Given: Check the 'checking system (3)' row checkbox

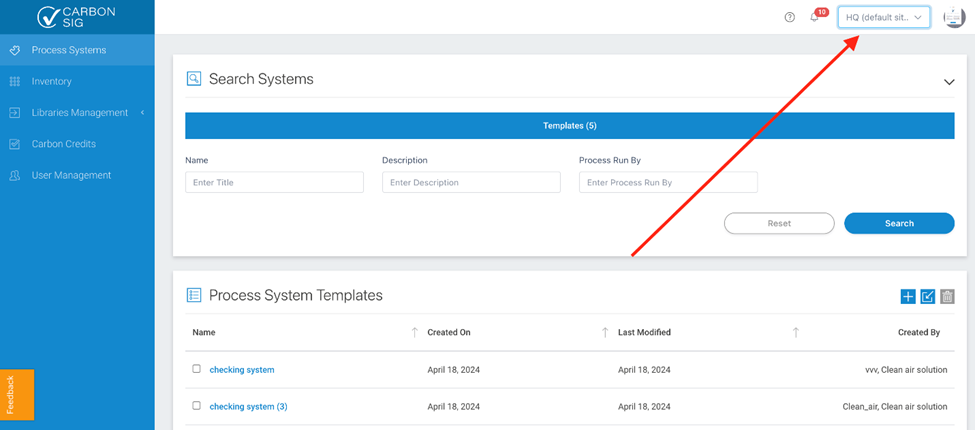Looking at the screenshot, I should (197, 406).
